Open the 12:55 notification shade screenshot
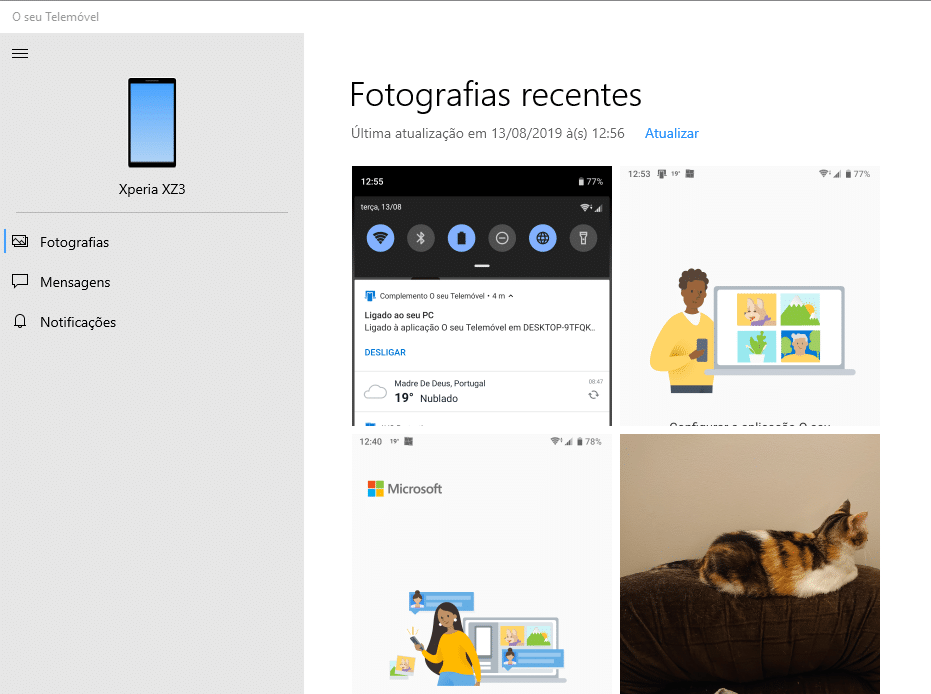The width and height of the screenshot is (931, 694). click(x=482, y=296)
